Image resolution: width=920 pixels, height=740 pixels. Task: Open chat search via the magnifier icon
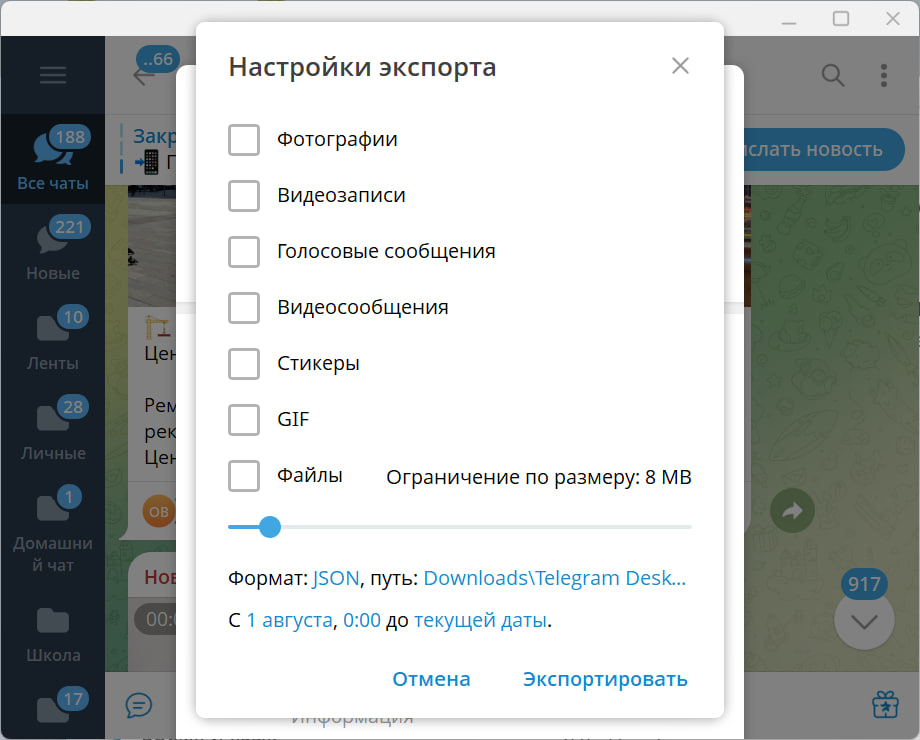(x=832, y=75)
